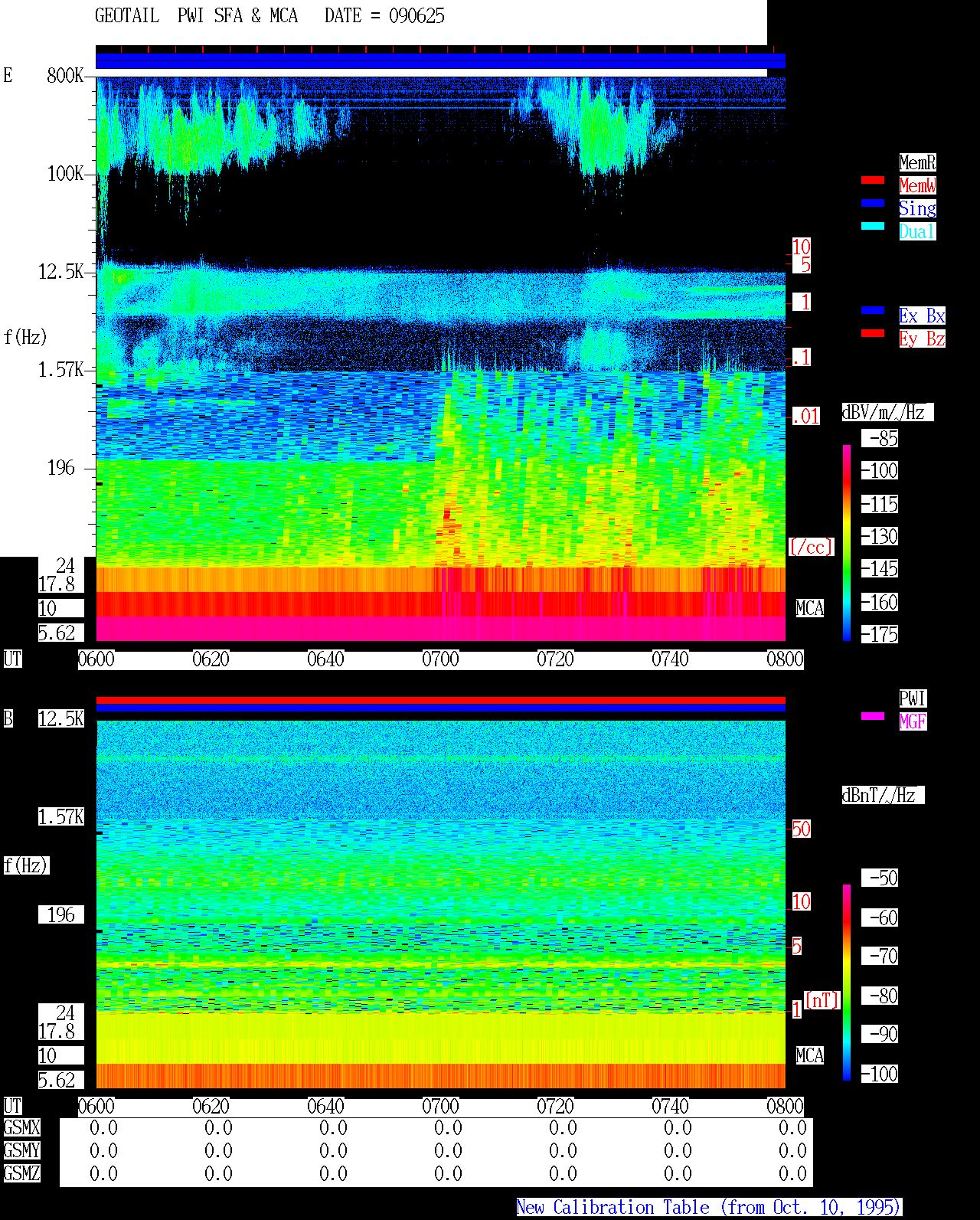Click the red Ey Bz legend label
The width and height of the screenshot is (980, 1220).
tap(922, 339)
